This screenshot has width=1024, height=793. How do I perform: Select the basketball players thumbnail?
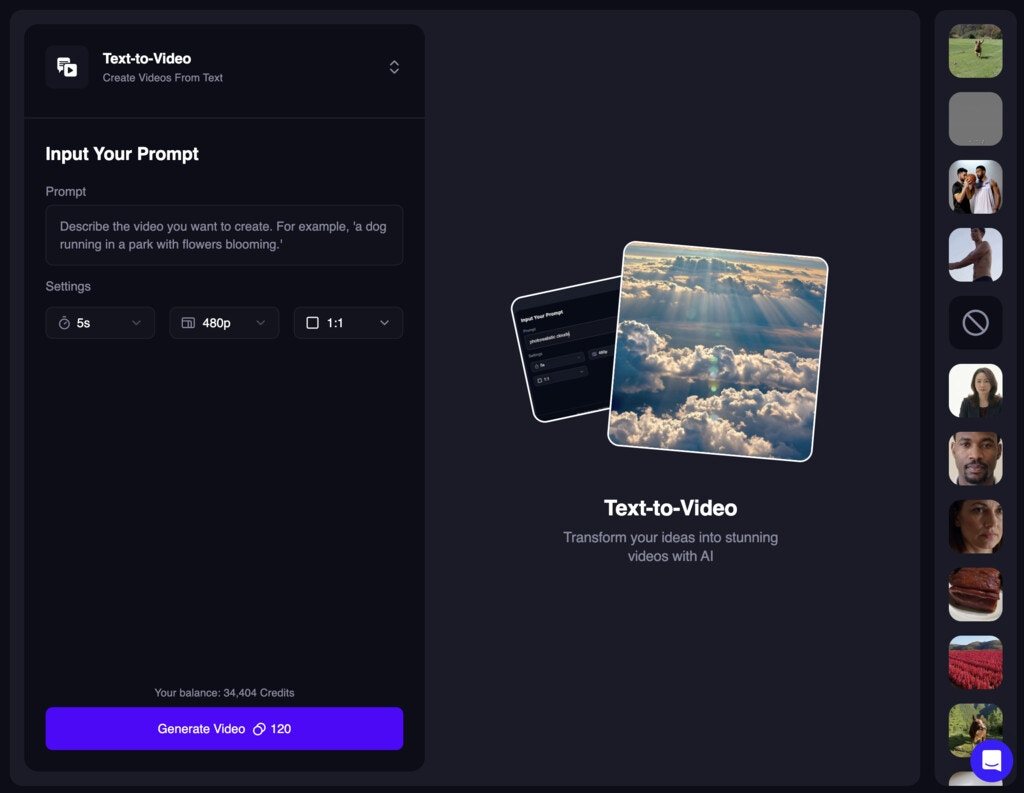pyautogui.click(x=975, y=186)
